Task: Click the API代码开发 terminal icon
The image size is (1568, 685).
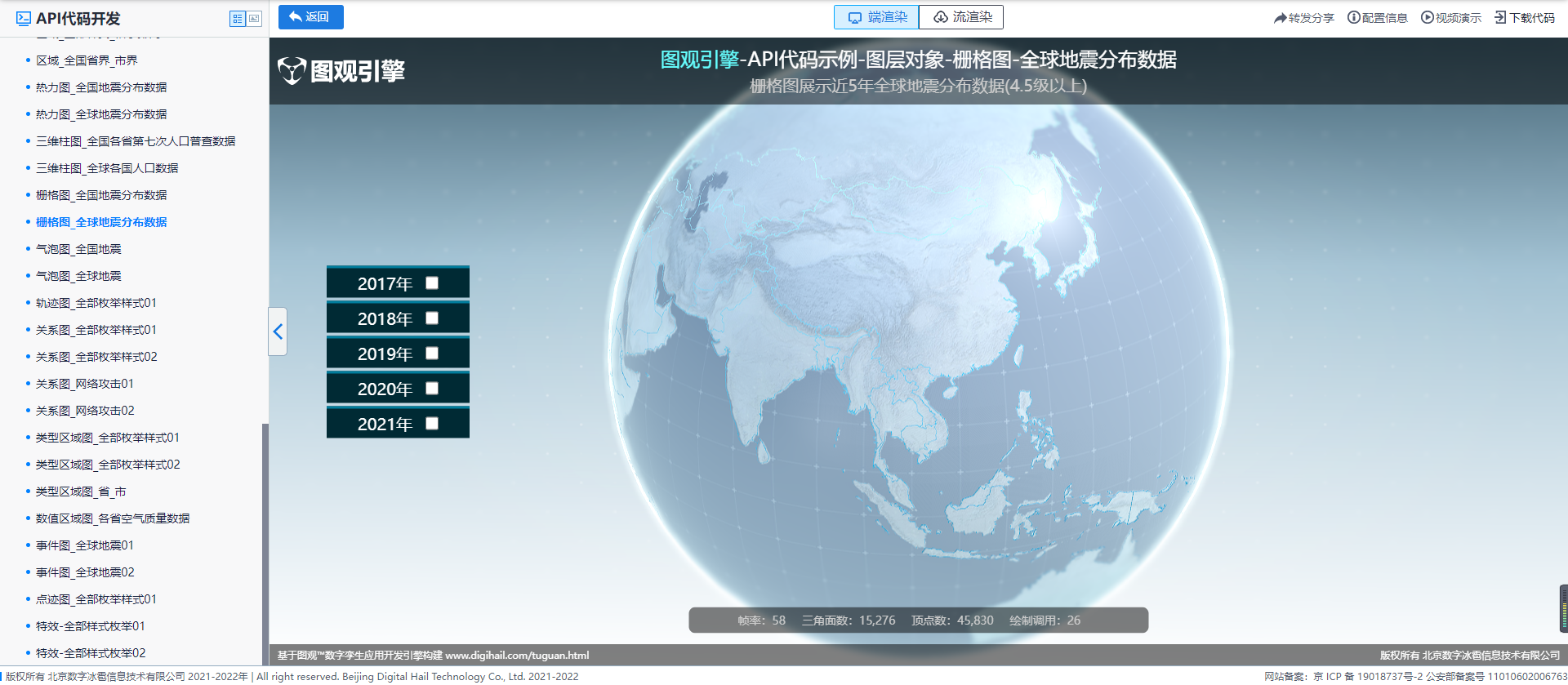Action: click(24, 18)
